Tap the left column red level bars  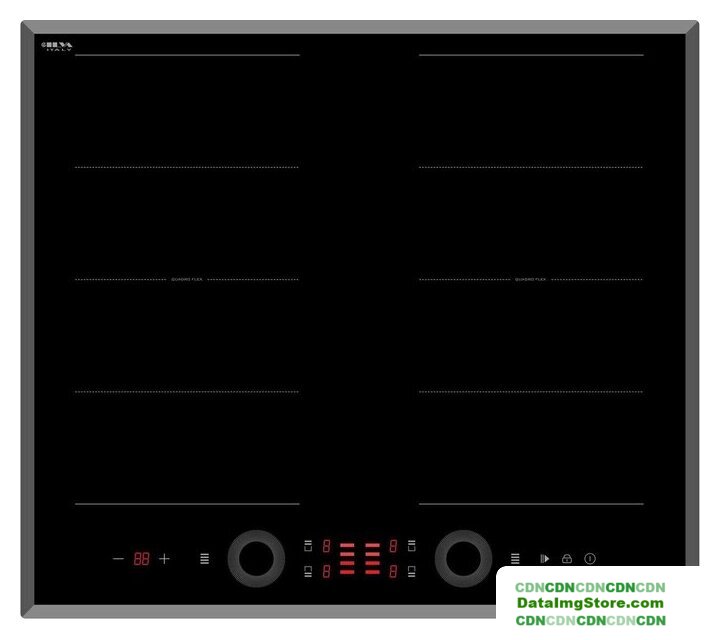tap(347, 559)
